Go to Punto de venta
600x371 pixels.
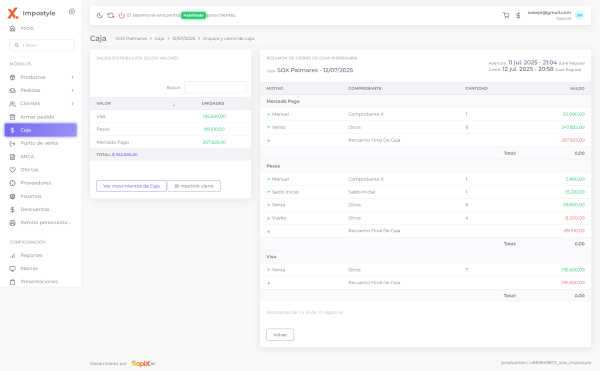pos(41,143)
